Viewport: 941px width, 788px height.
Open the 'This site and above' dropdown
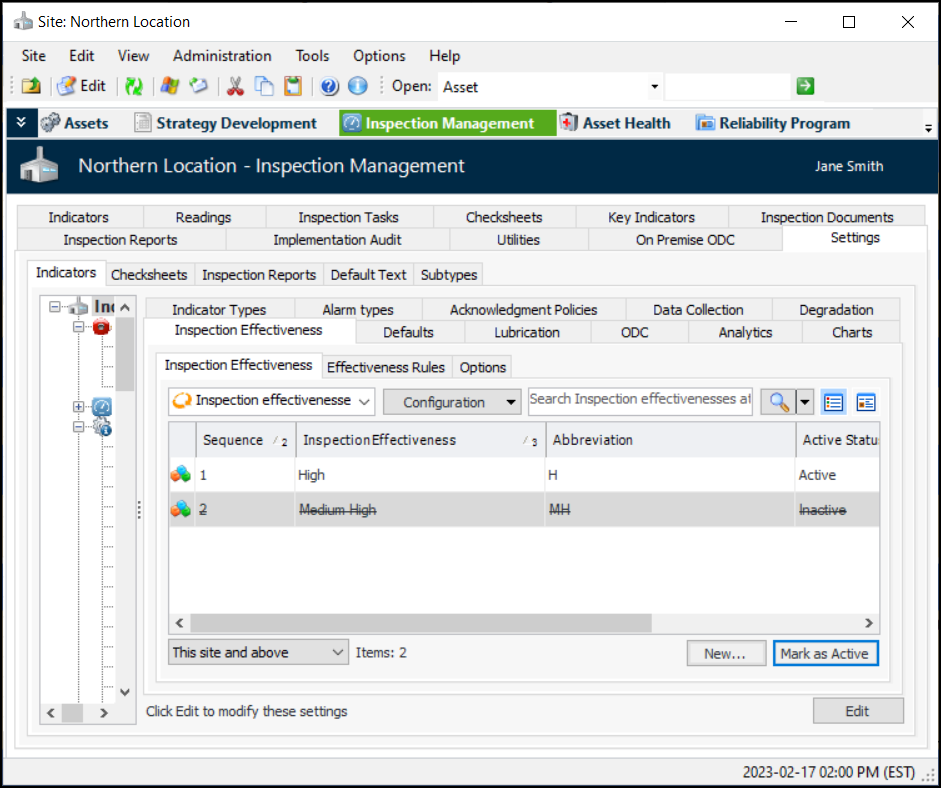click(258, 653)
